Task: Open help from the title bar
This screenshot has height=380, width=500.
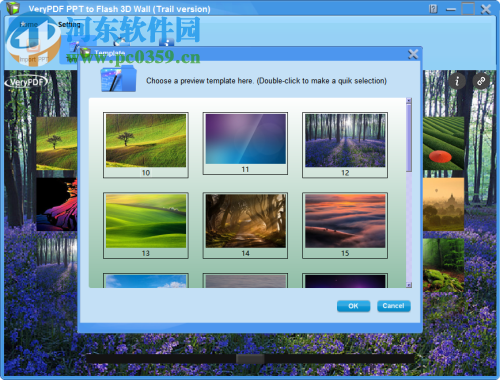Action: tap(433, 9)
